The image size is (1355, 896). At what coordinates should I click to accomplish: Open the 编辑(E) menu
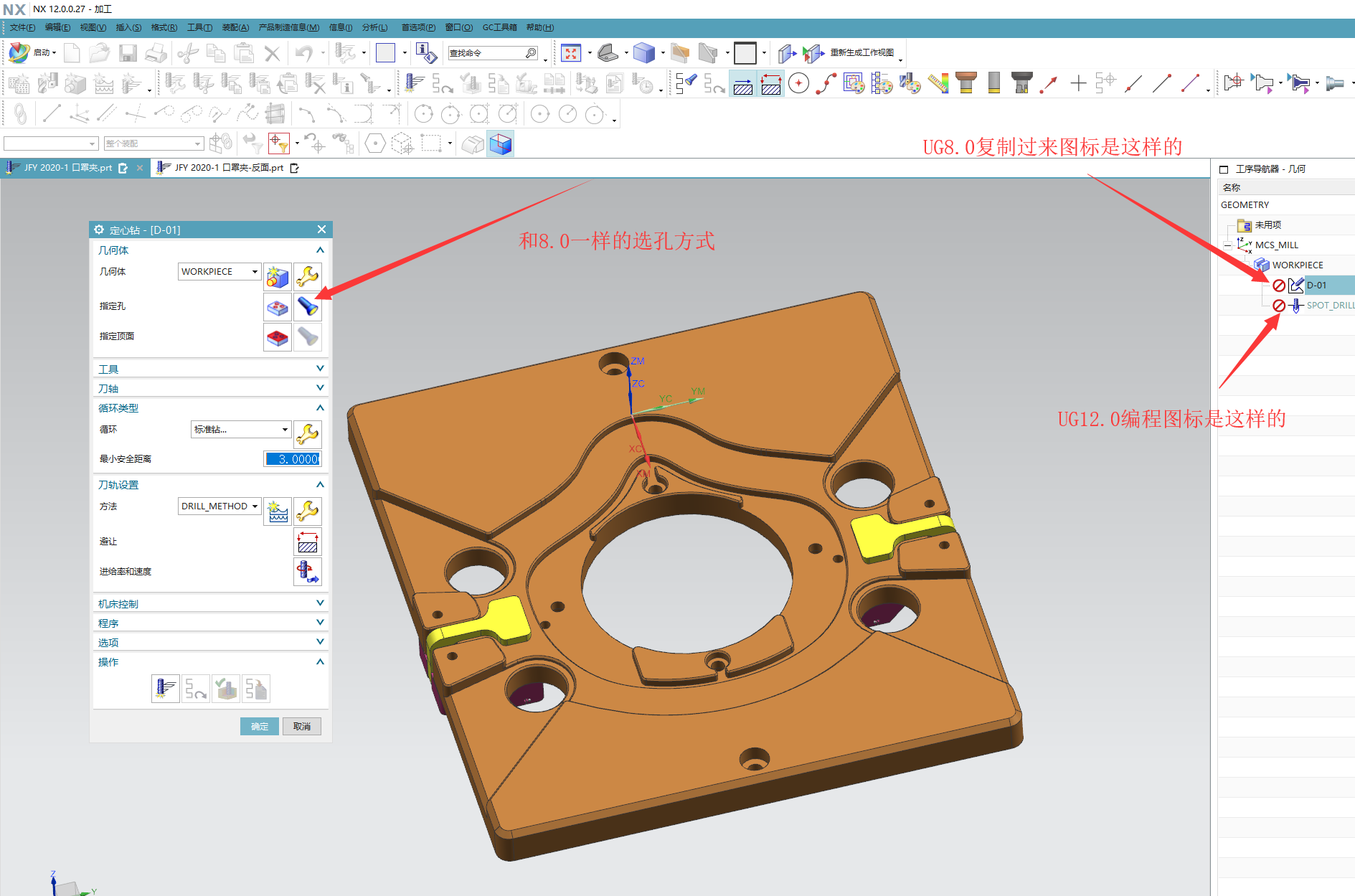click(57, 27)
